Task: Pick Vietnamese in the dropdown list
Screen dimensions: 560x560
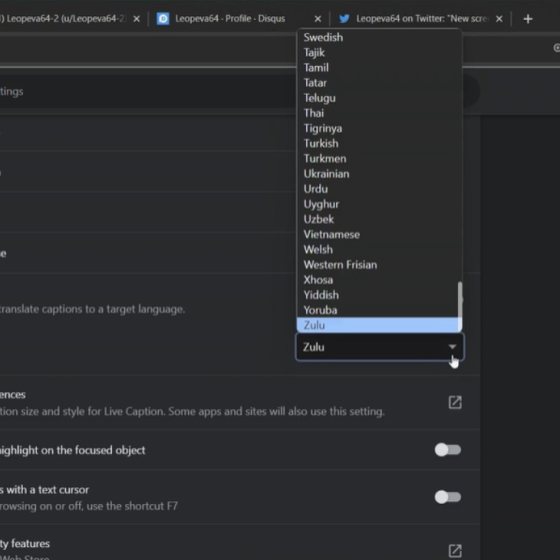Action: point(378,235)
